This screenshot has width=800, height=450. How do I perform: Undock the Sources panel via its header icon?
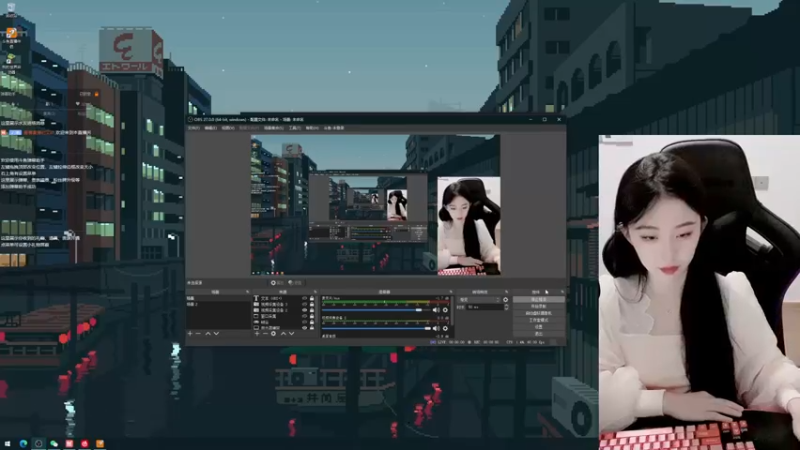coord(315,292)
